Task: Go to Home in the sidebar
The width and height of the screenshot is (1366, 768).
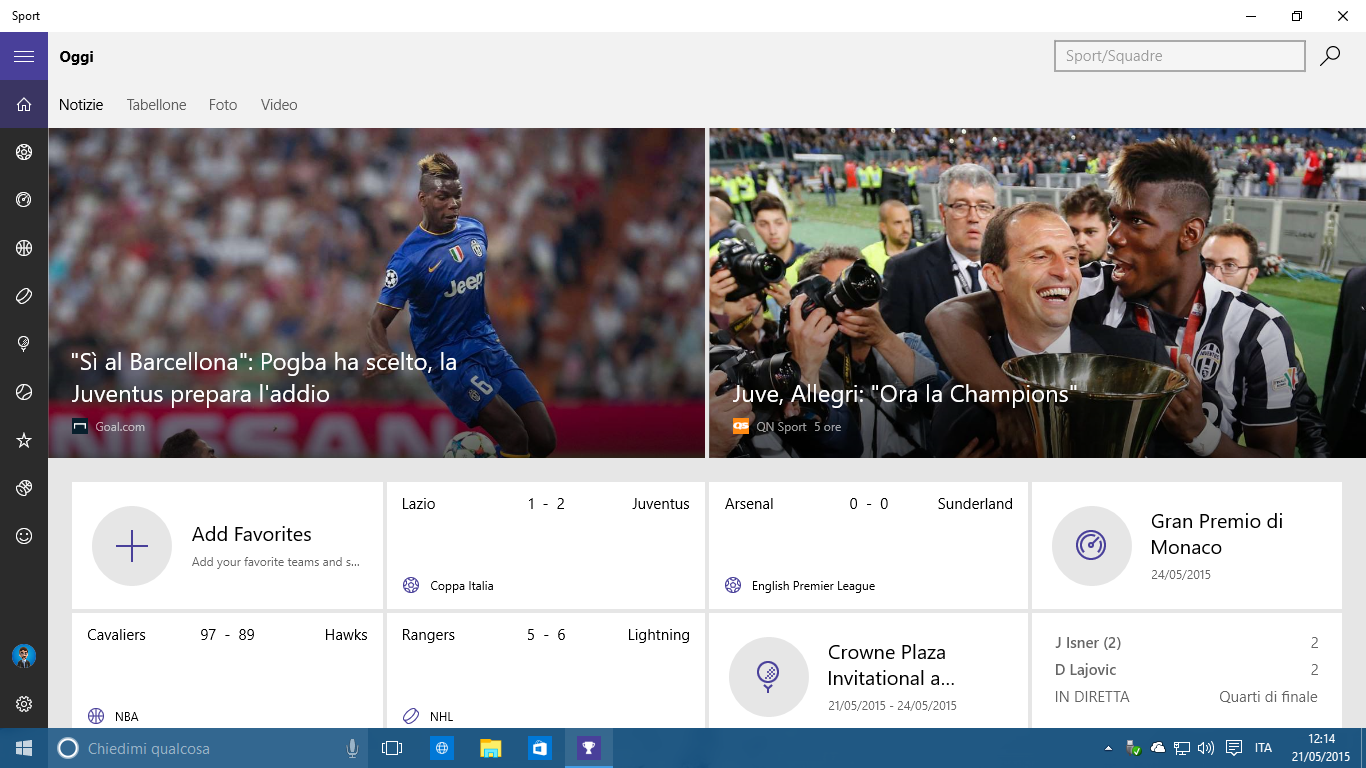Action: click(x=24, y=104)
